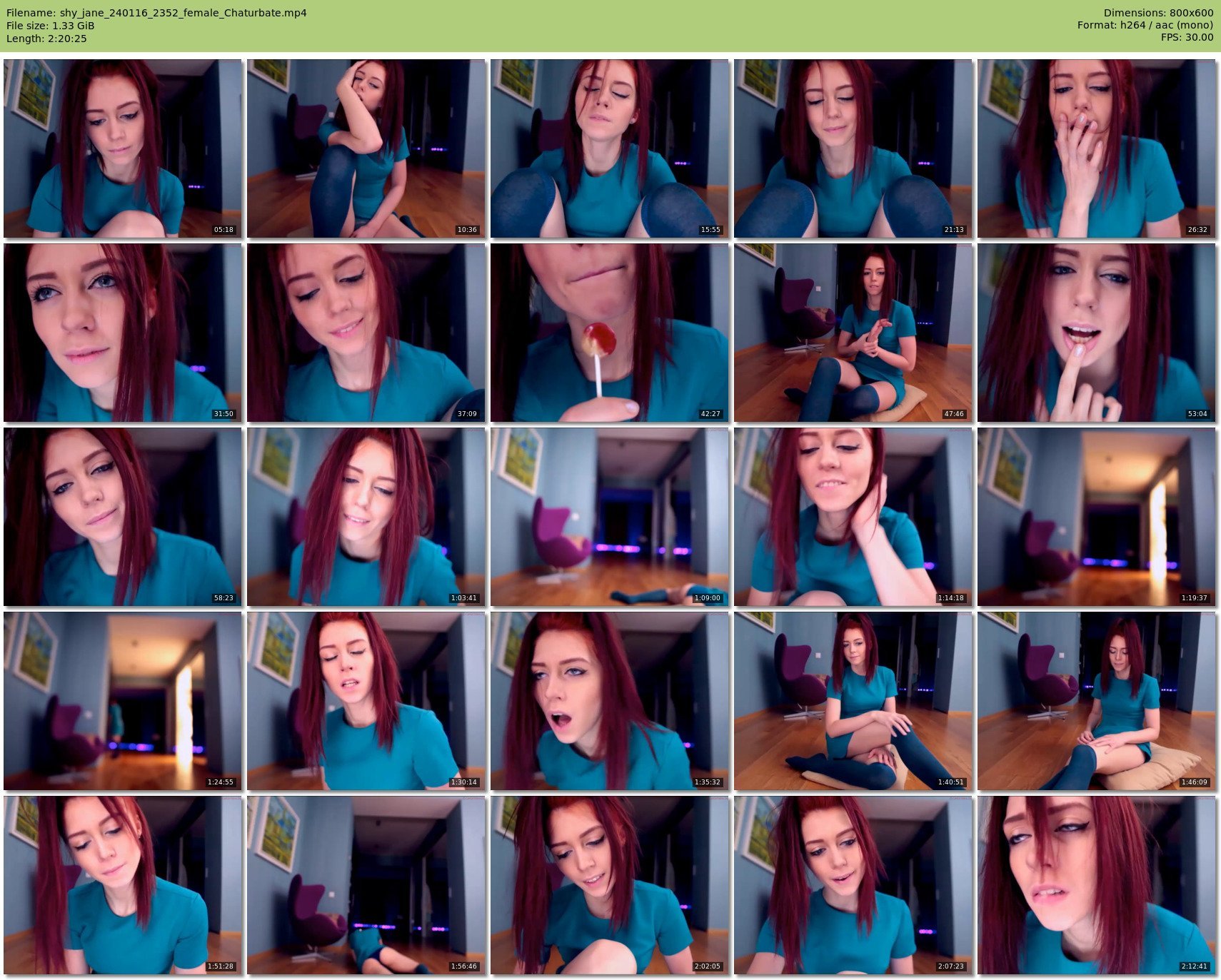The image size is (1221, 980).
Task: Pick the frame stamped 2:02:05
Action: pos(610,884)
